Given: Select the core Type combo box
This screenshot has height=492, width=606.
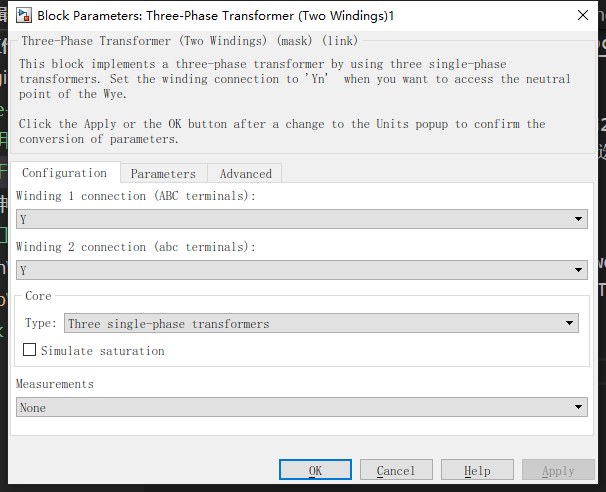Looking at the screenshot, I should (320, 323).
